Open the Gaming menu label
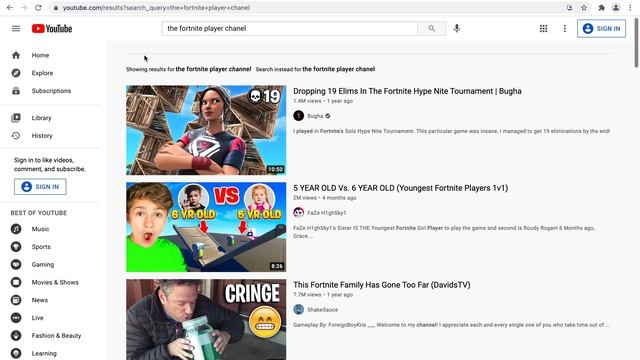 [x=43, y=264]
